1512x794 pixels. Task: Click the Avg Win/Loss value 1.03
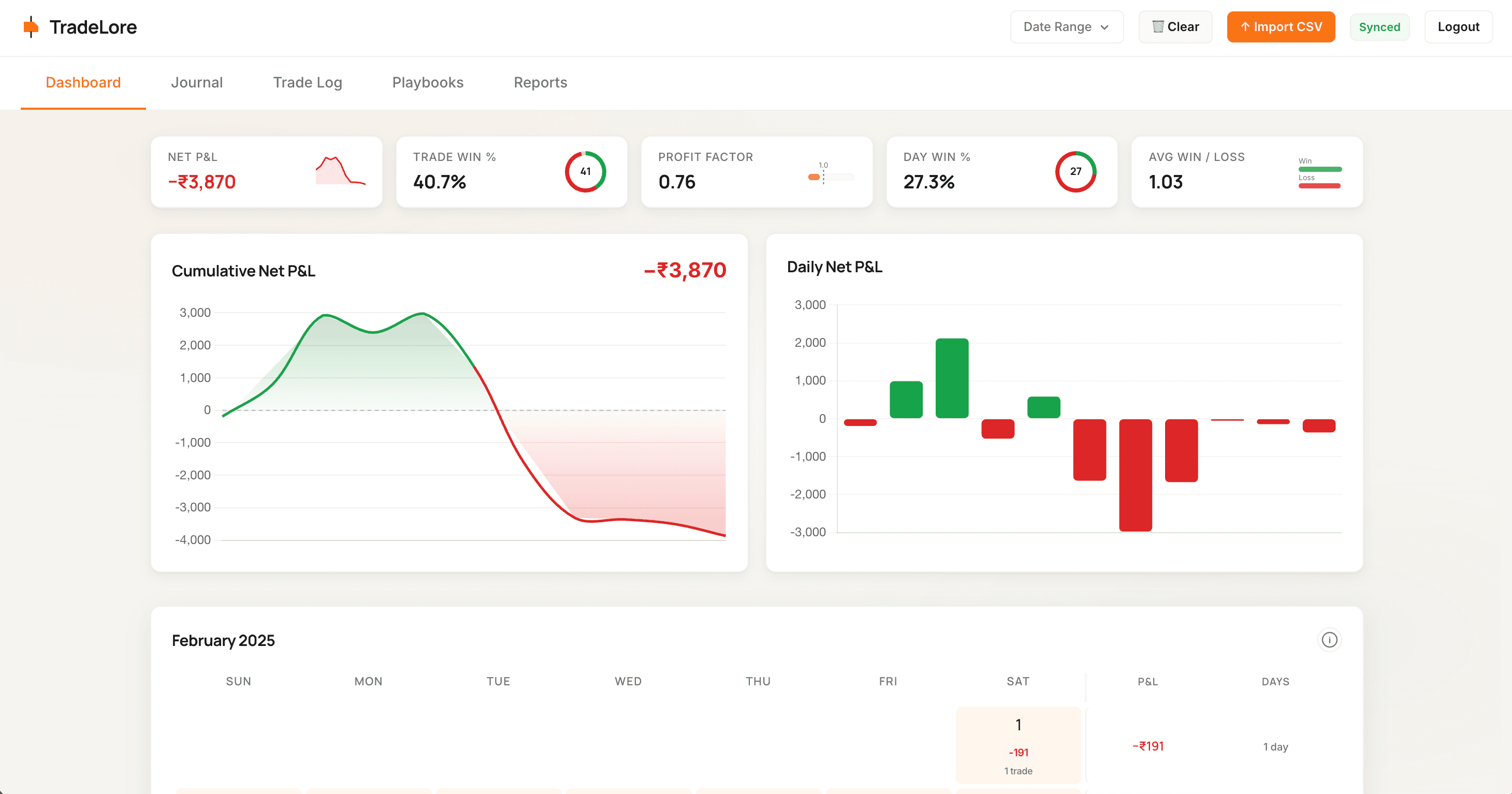pos(1166,182)
